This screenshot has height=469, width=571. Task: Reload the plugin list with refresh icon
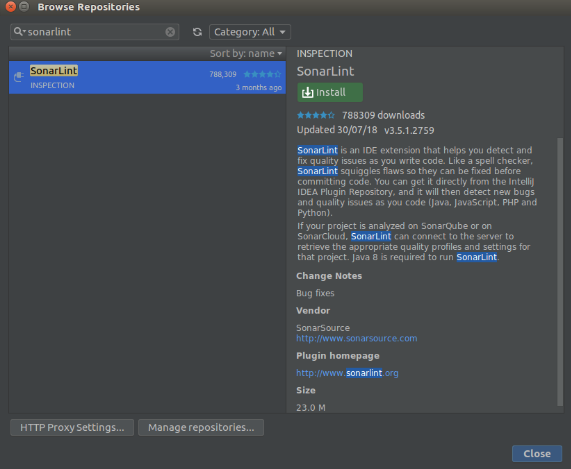coord(197,32)
